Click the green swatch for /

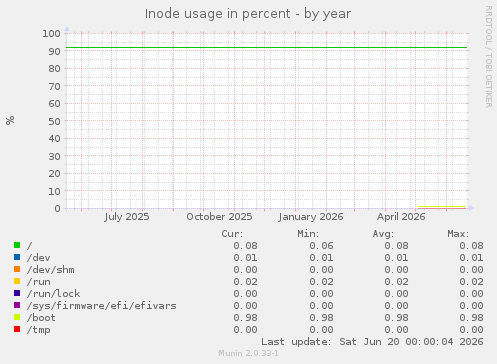click(x=17, y=245)
